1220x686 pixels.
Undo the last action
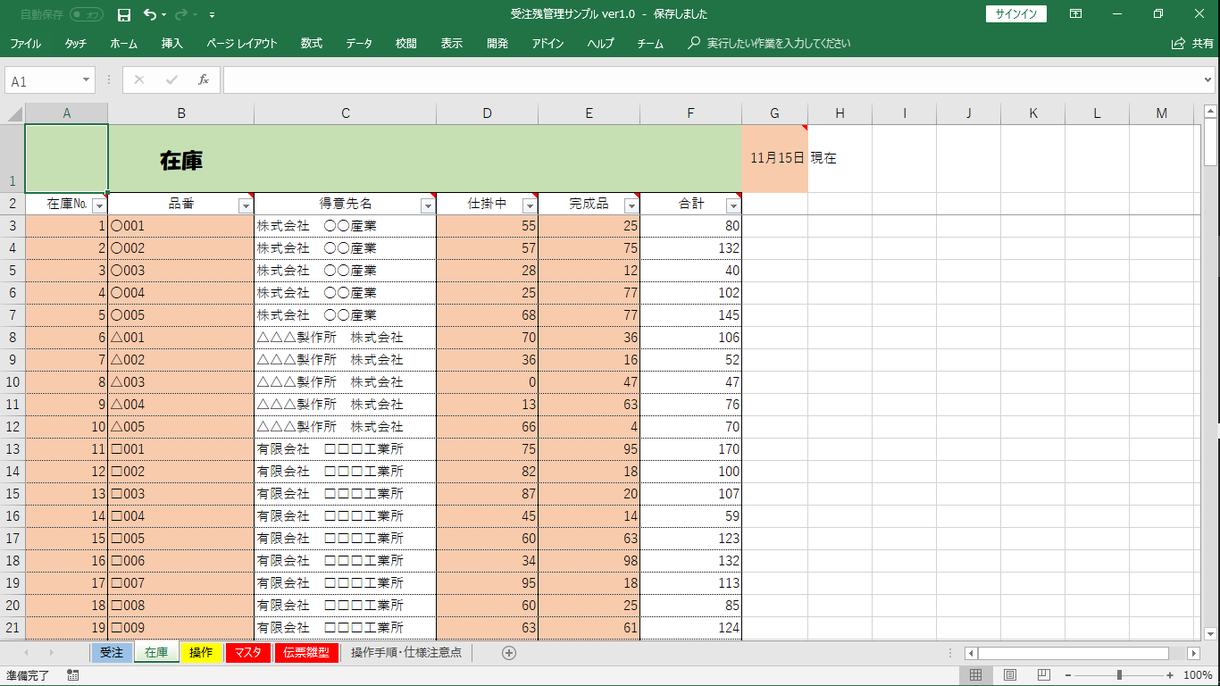pyautogui.click(x=150, y=15)
